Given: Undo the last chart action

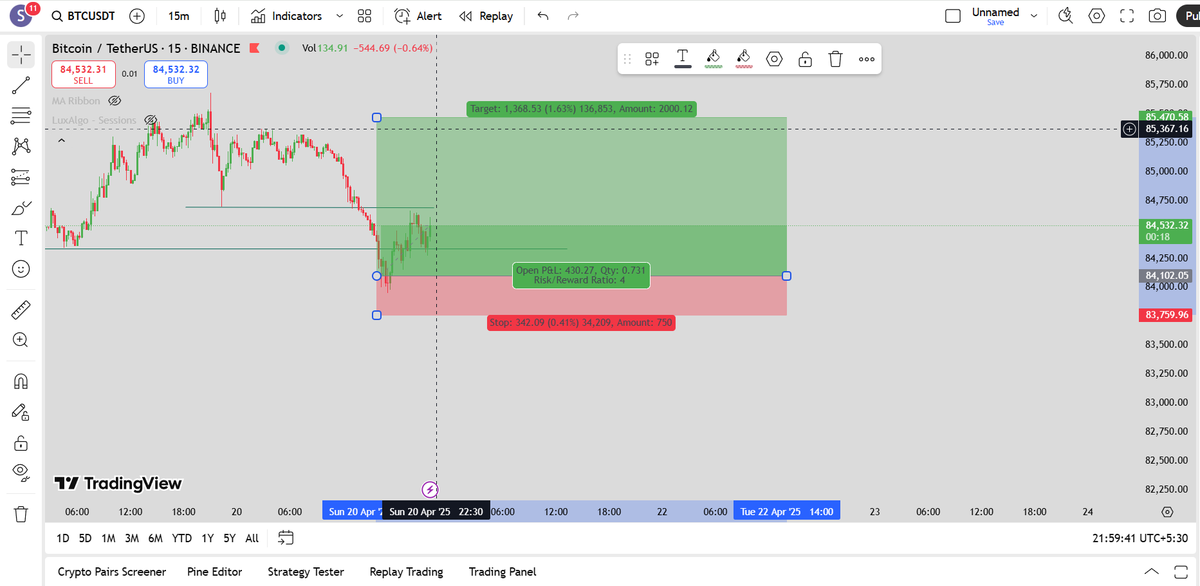Looking at the screenshot, I should (x=543, y=16).
